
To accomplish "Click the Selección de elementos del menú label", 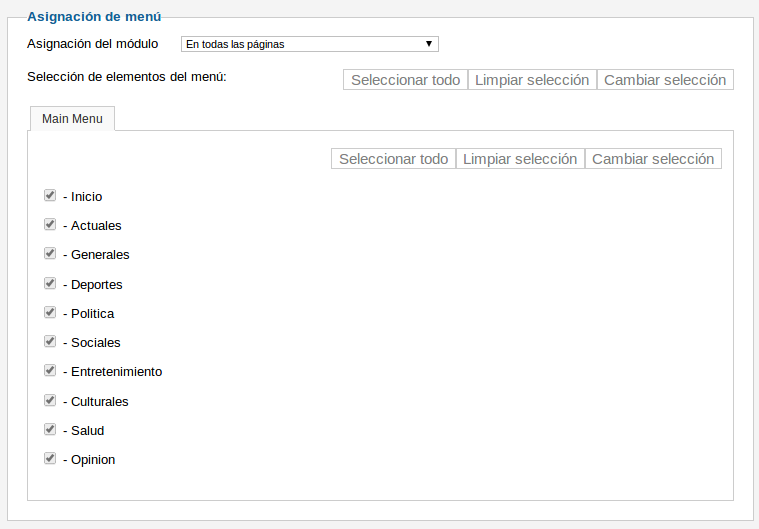I will (x=127, y=76).
